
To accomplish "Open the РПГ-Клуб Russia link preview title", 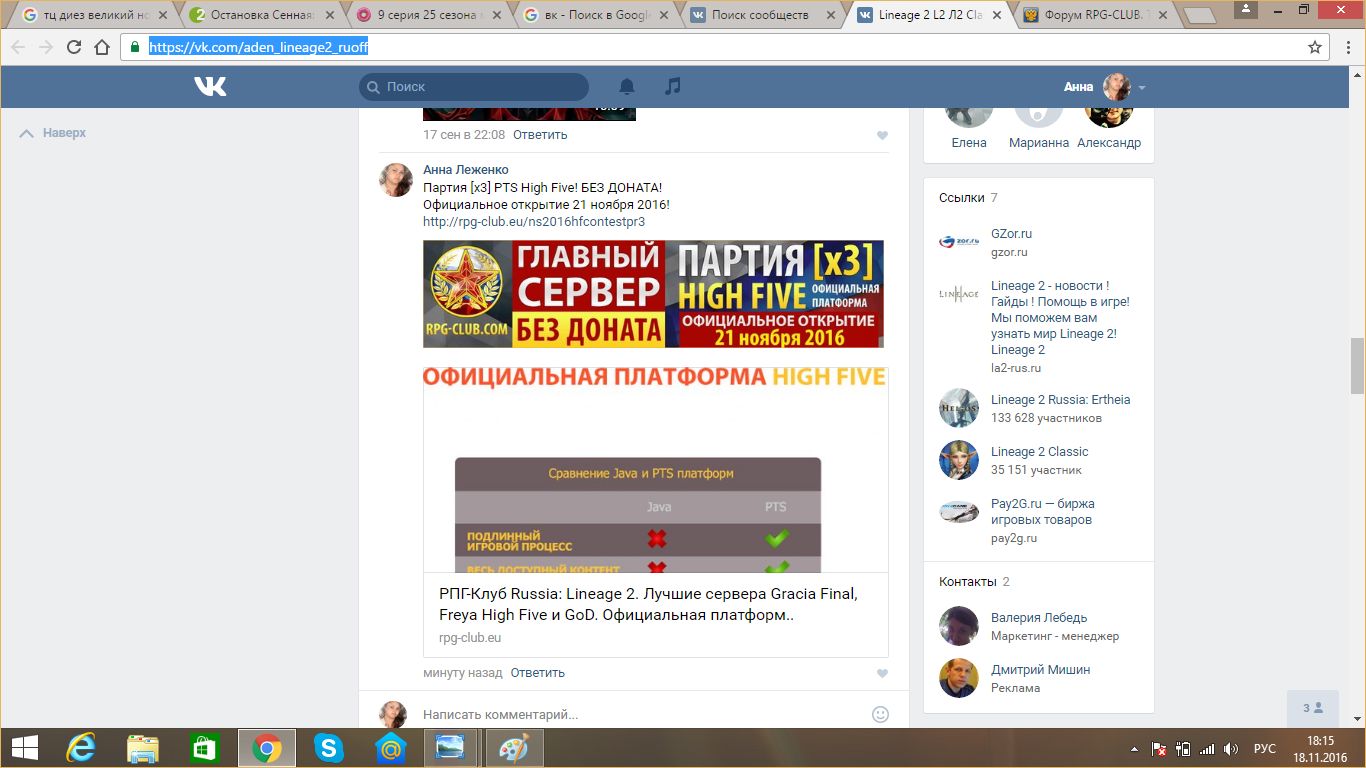I will [648, 604].
